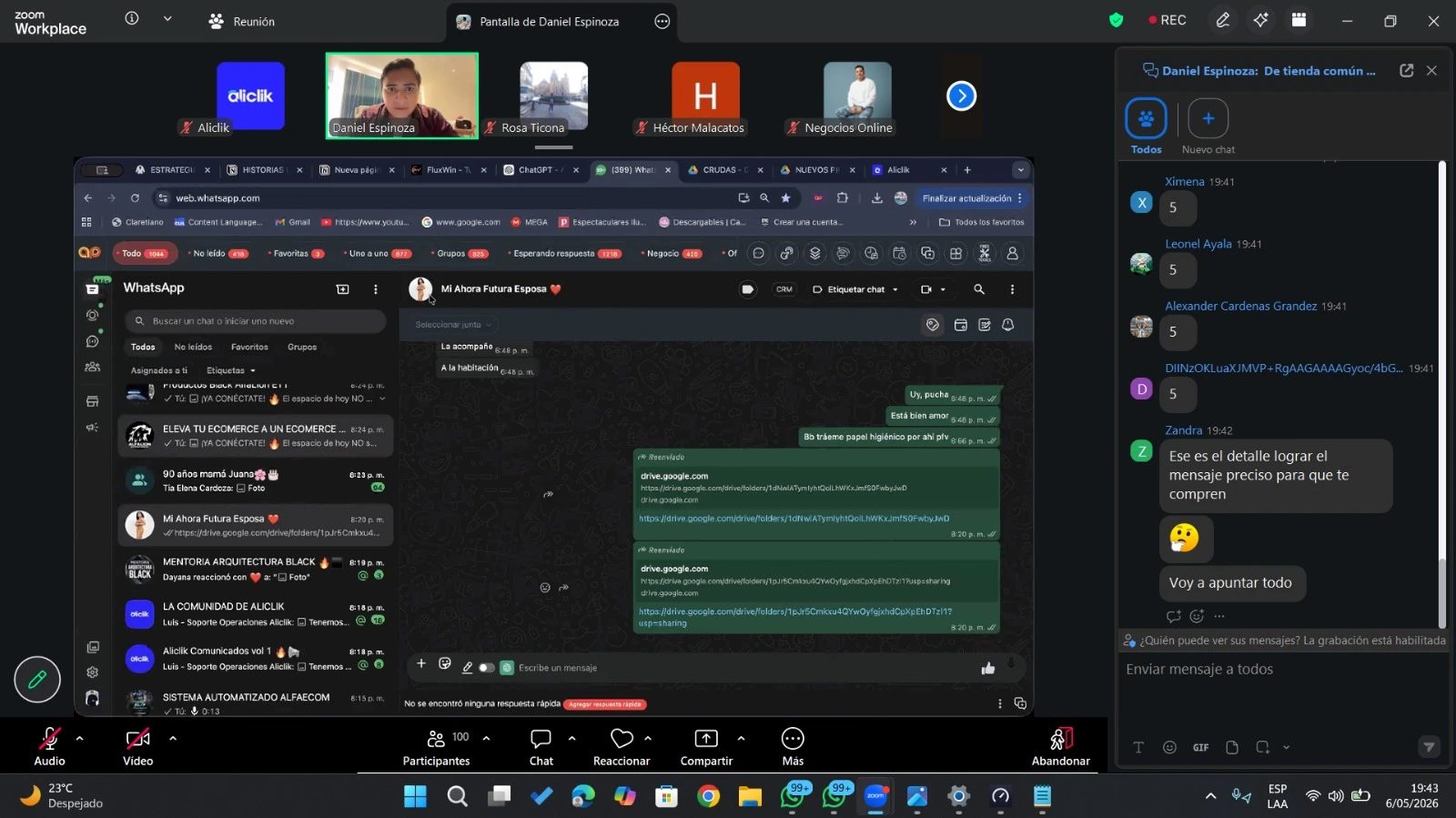The width and height of the screenshot is (1456, 818).
Task: Open screenshot capture icon in chat composer
Action: [x=1263, y=747]
